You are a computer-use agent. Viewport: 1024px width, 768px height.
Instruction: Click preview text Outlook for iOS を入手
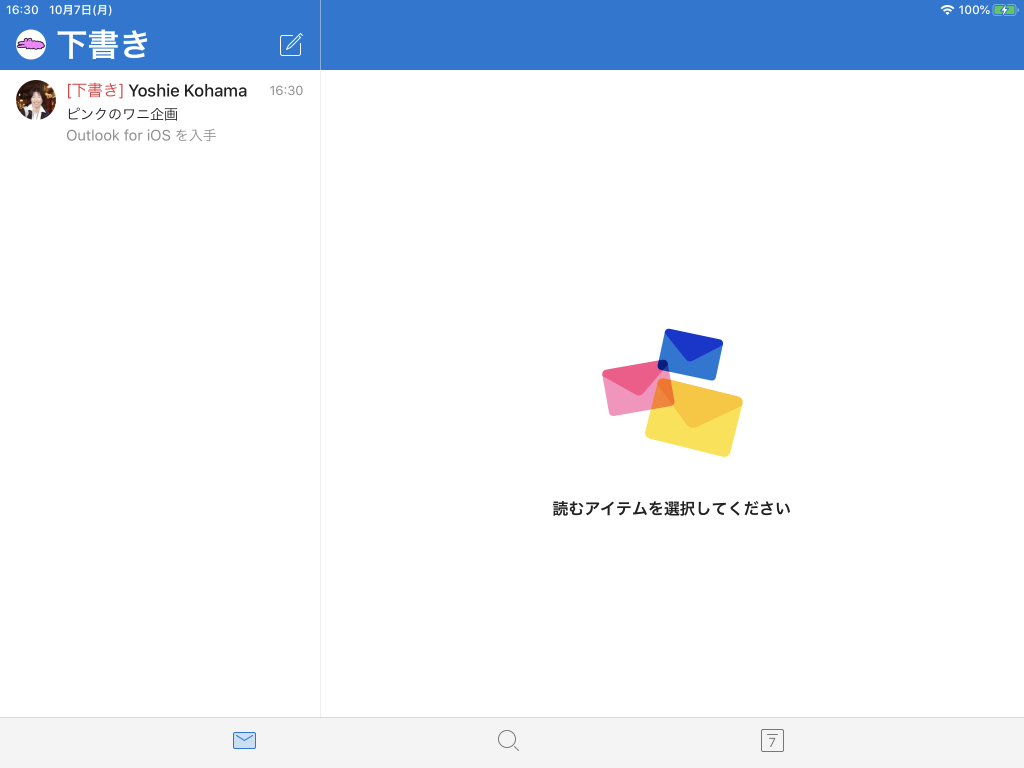pyautogui.click(x=141, y=135)
